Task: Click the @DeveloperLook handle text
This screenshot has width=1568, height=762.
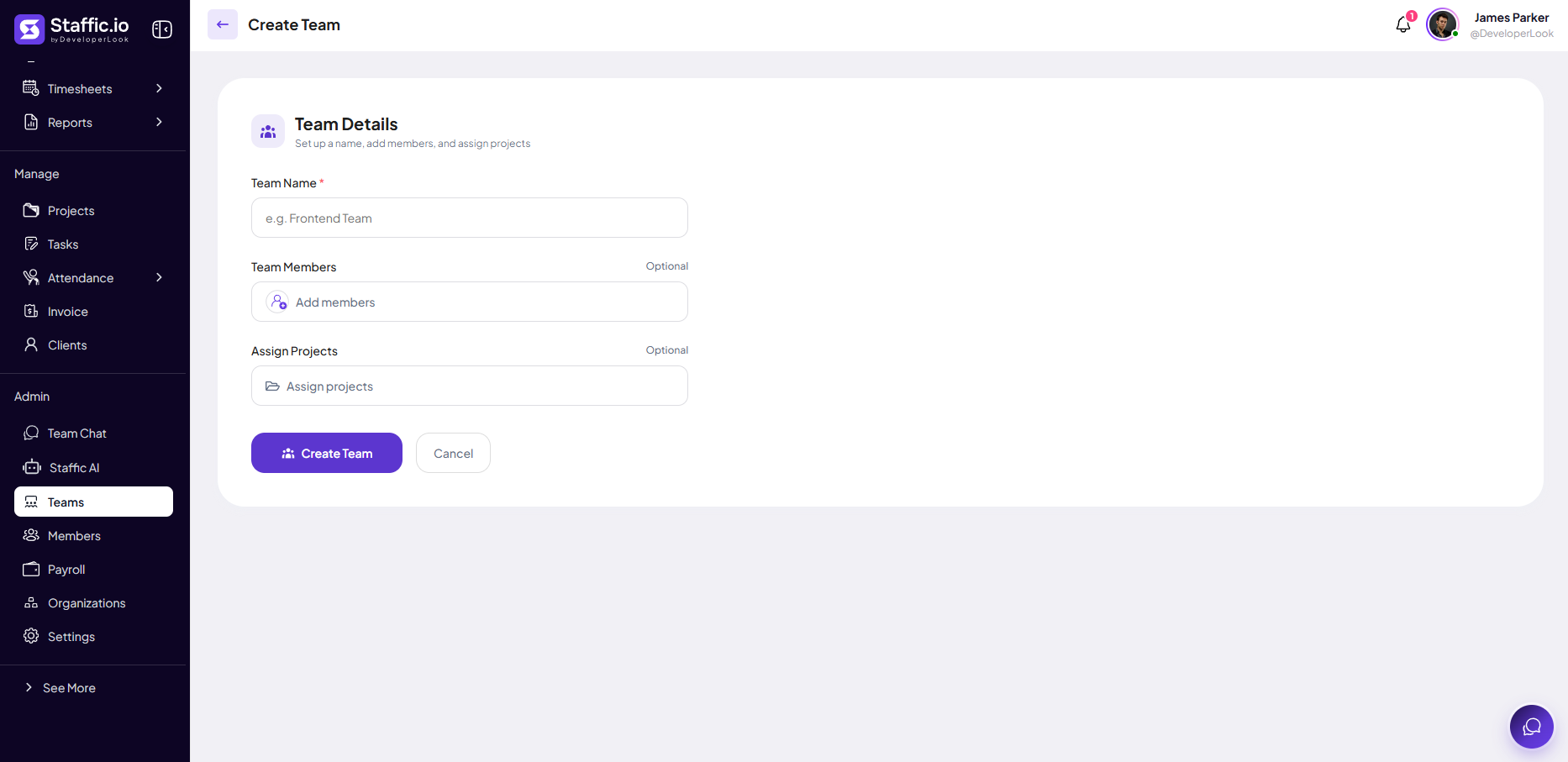Action: point(1512,34)
